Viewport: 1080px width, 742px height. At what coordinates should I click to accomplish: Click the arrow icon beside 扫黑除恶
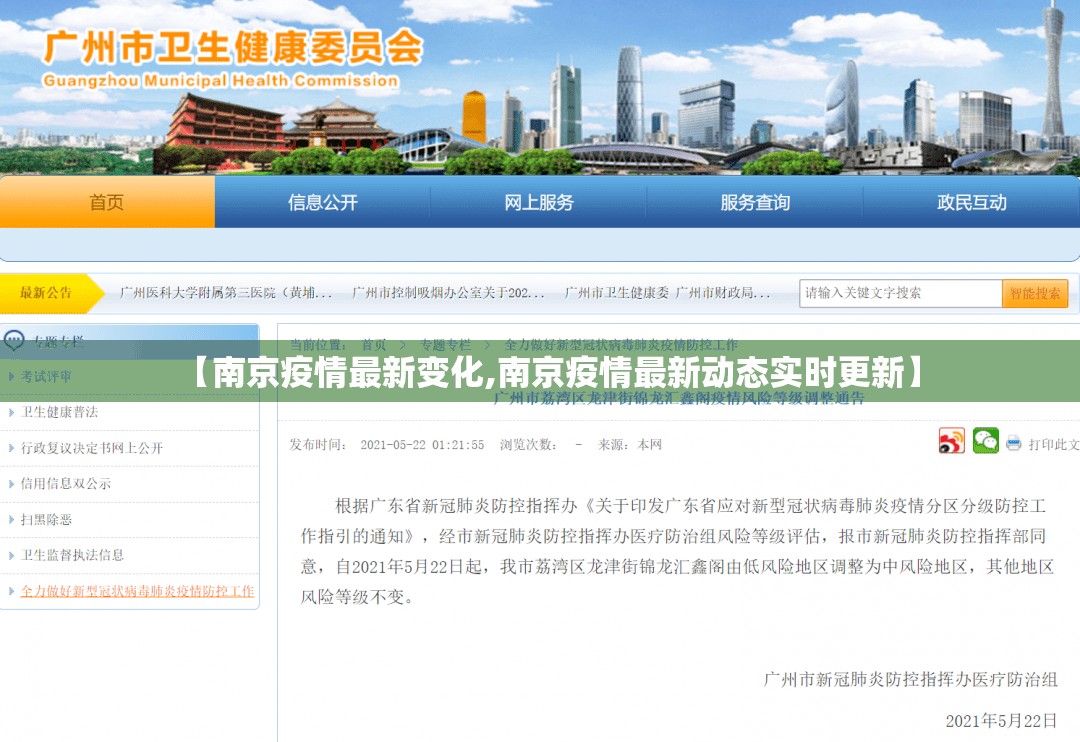12,520
